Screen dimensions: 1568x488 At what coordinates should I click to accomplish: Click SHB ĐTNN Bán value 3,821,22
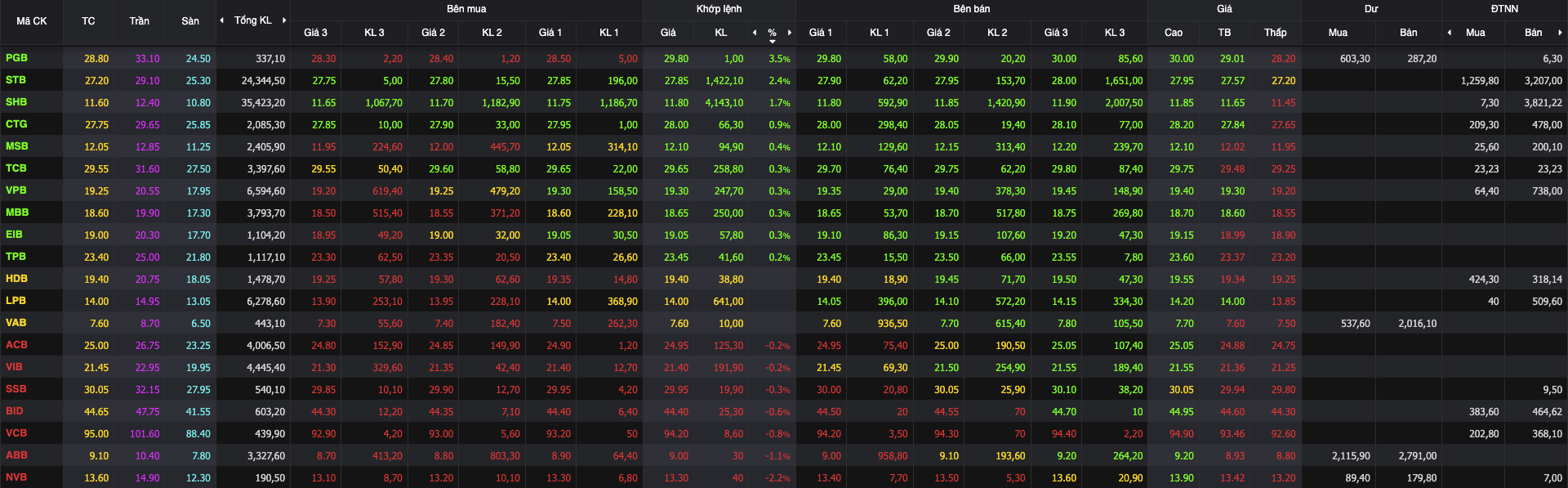click(1543, 103)
